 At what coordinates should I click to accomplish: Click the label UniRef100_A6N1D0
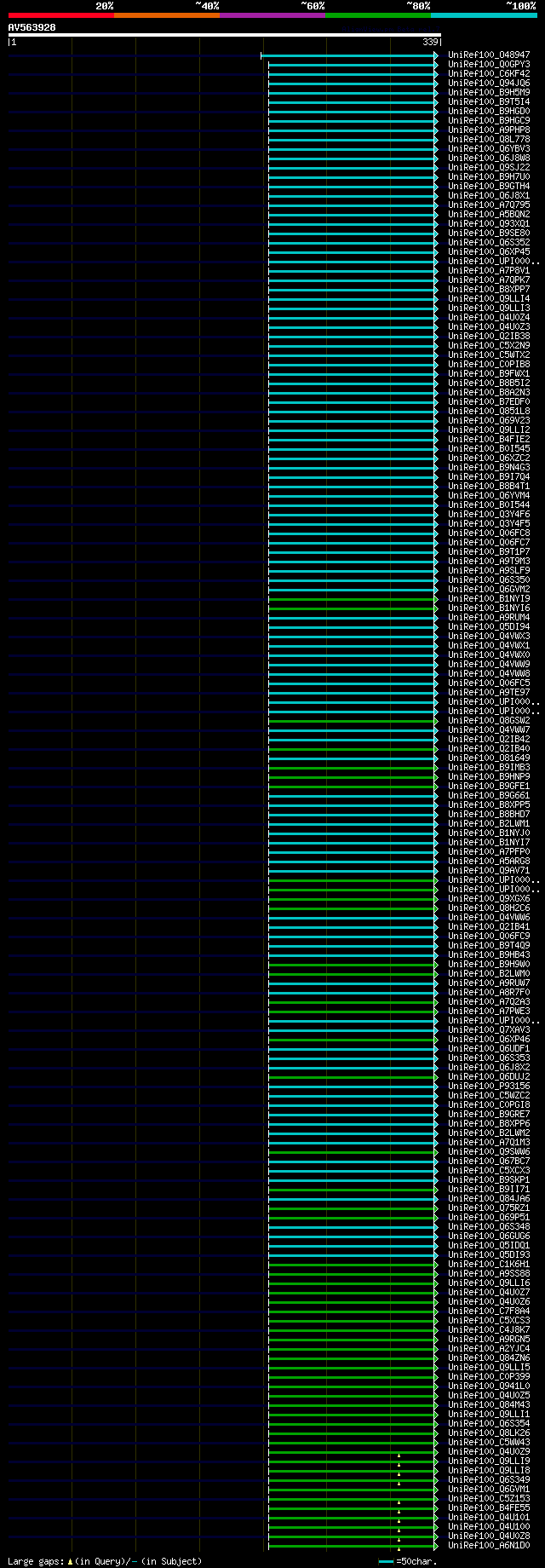pyautogui.click(x=489, y=1545)
